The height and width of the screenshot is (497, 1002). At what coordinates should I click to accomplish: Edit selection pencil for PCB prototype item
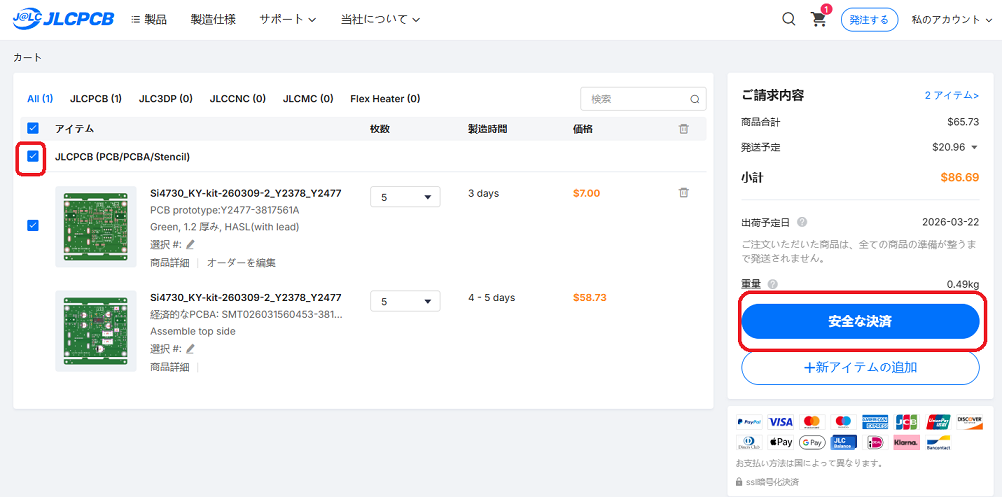tap(190, 244)
